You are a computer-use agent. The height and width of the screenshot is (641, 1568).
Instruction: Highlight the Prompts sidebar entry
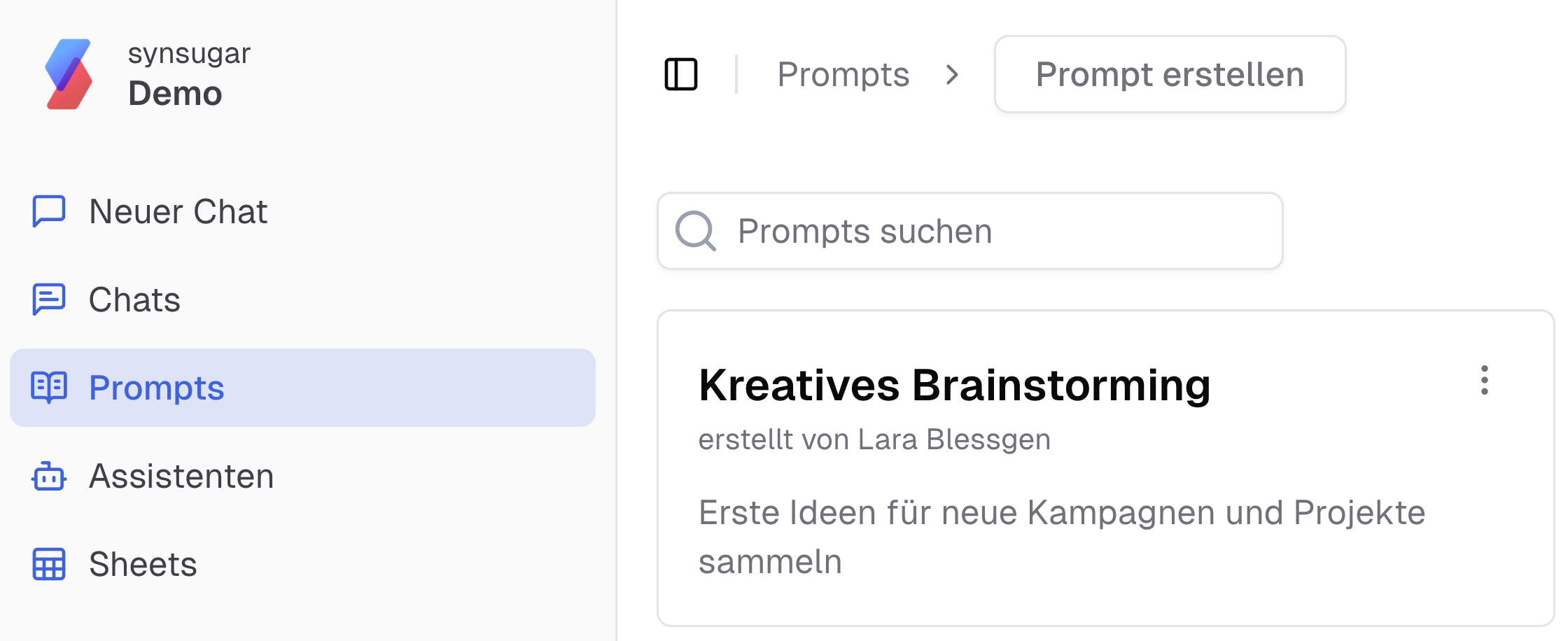click(157, 387)
